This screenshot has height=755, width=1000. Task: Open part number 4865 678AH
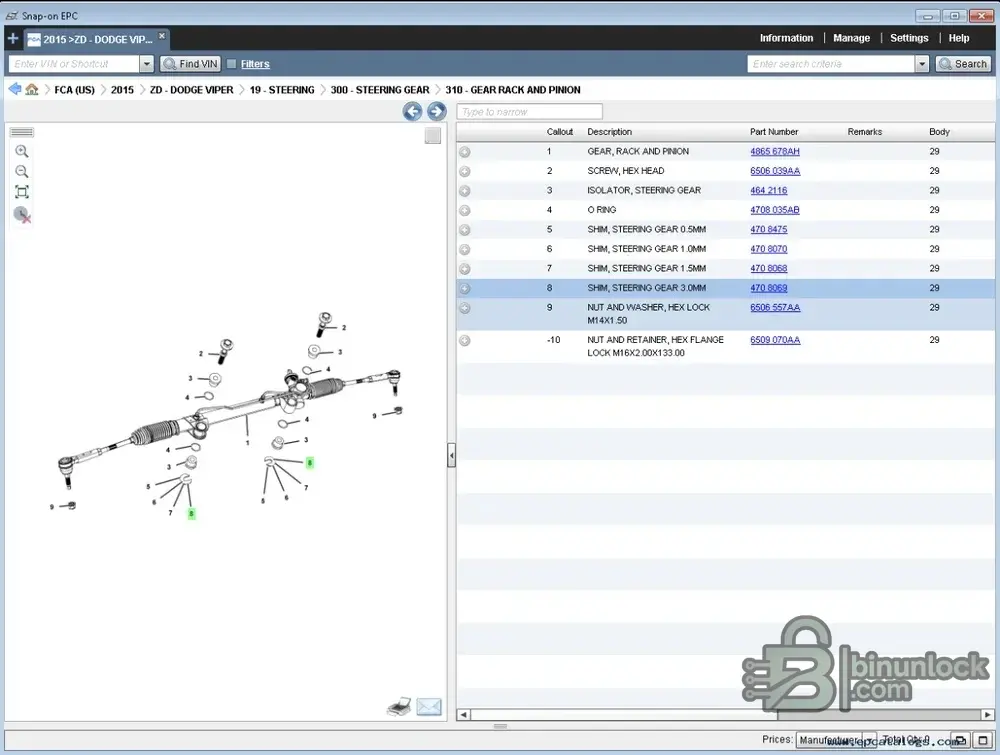(775, 151)
